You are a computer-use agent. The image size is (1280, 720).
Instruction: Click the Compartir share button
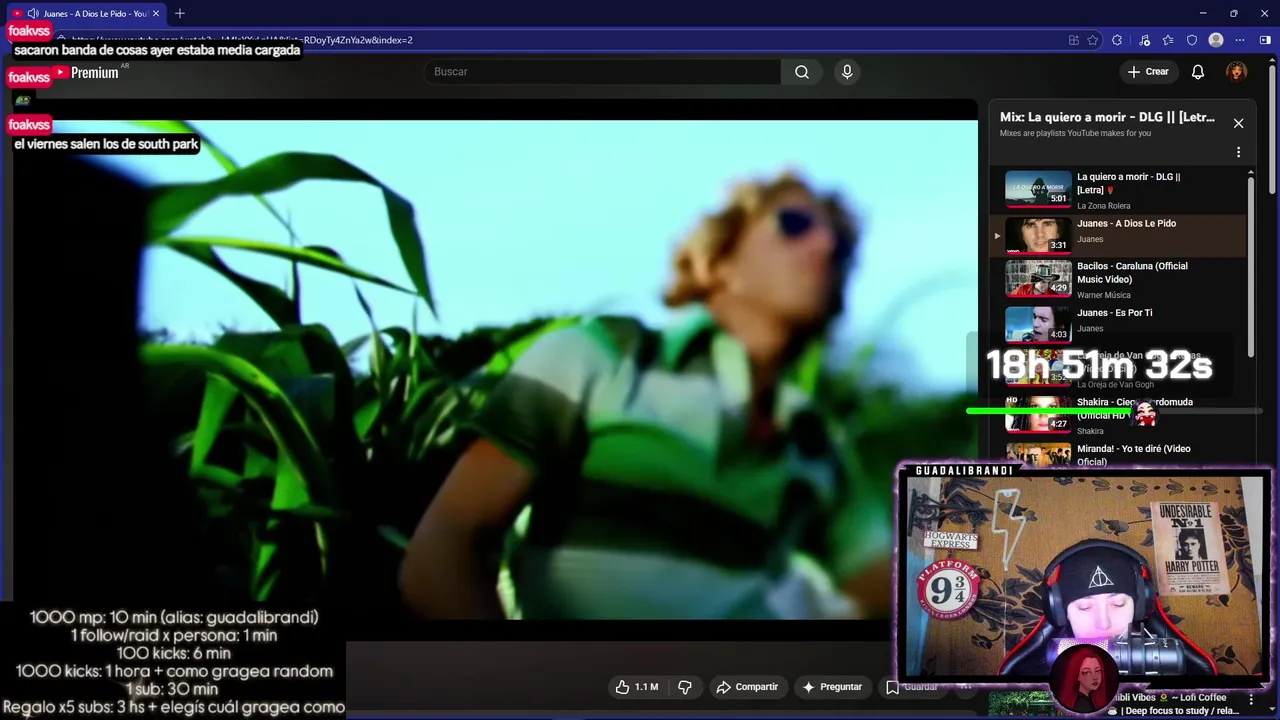[x=747, y=687]
